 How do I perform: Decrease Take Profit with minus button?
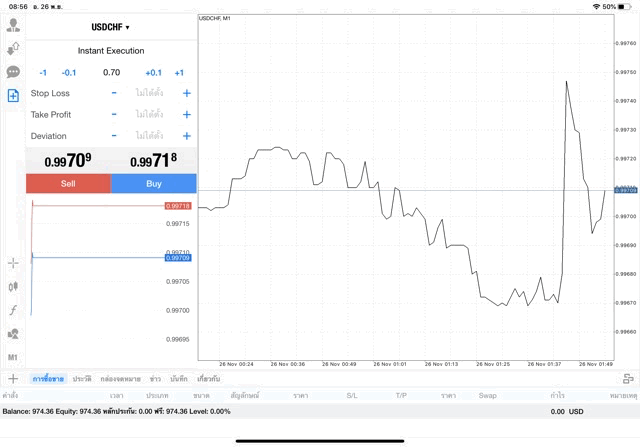click(114, 114)
